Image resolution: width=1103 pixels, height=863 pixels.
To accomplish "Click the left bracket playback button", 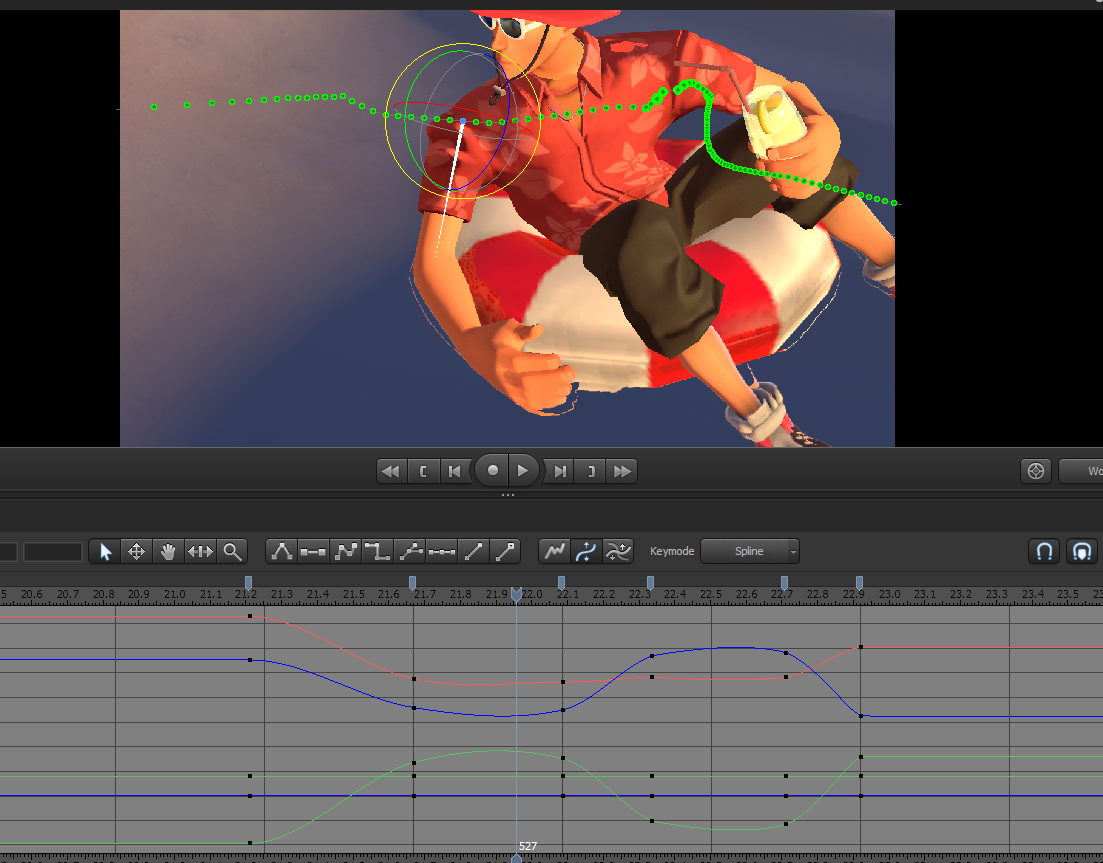I will (423, 471).
